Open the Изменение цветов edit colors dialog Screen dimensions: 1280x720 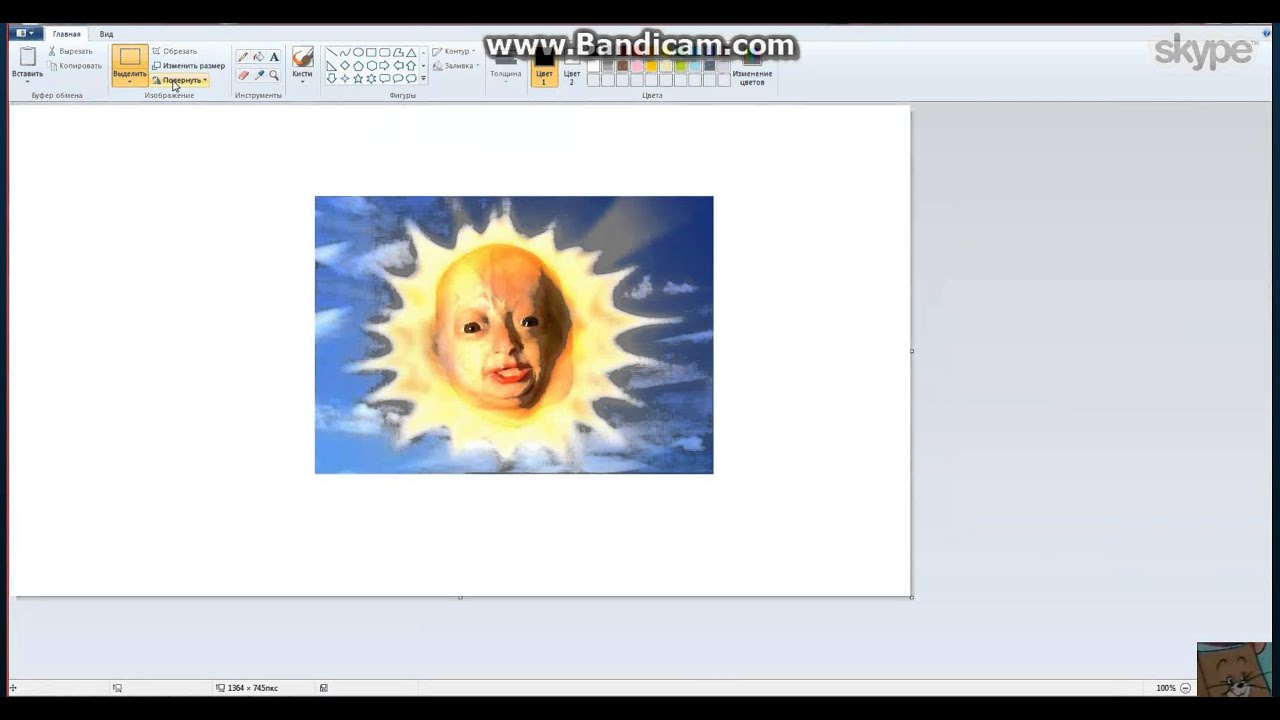pos(752,67)
